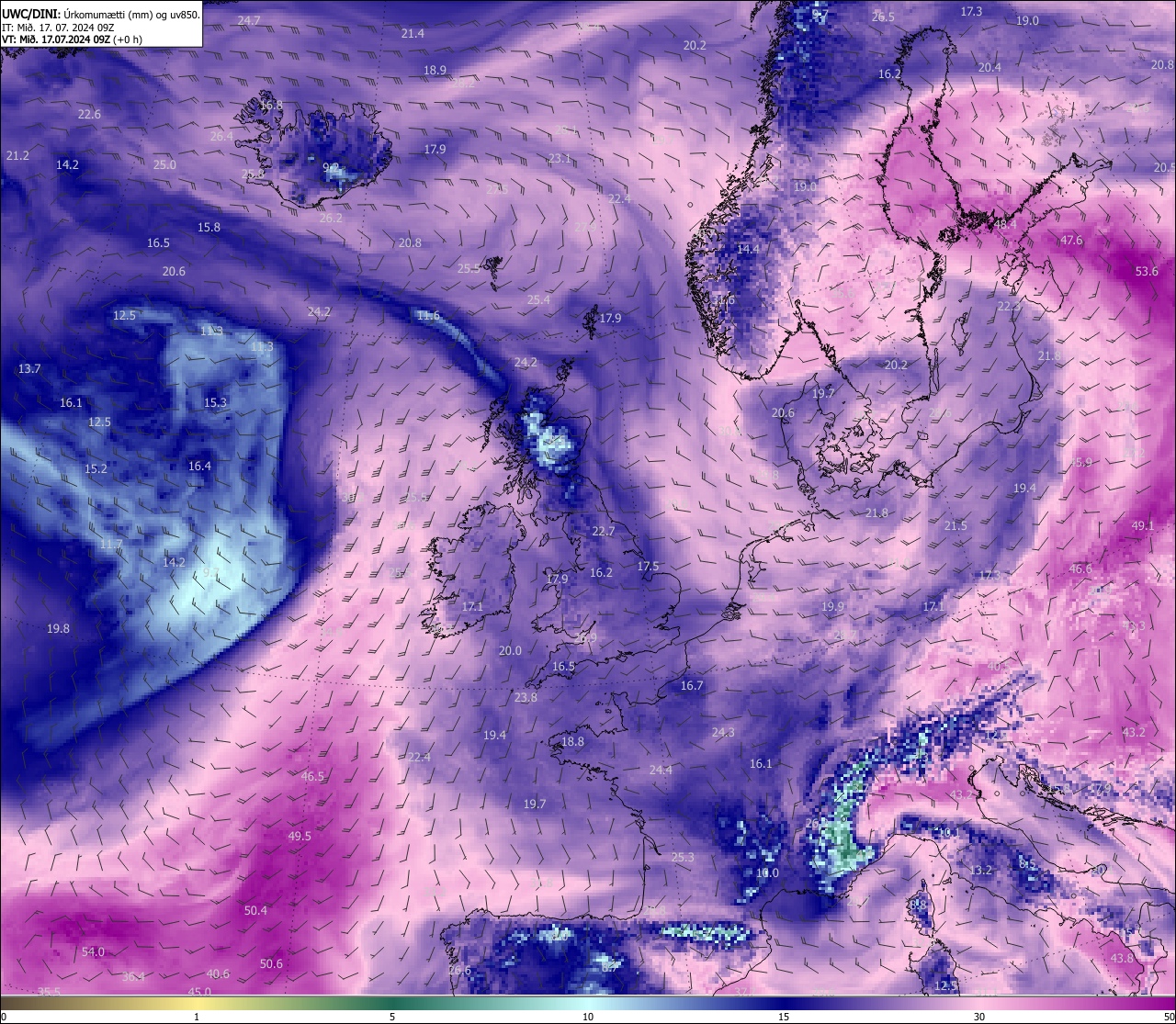Select the 15.2 value label
This screenshot has height=1024, width=1176.
tap(96, 468)
